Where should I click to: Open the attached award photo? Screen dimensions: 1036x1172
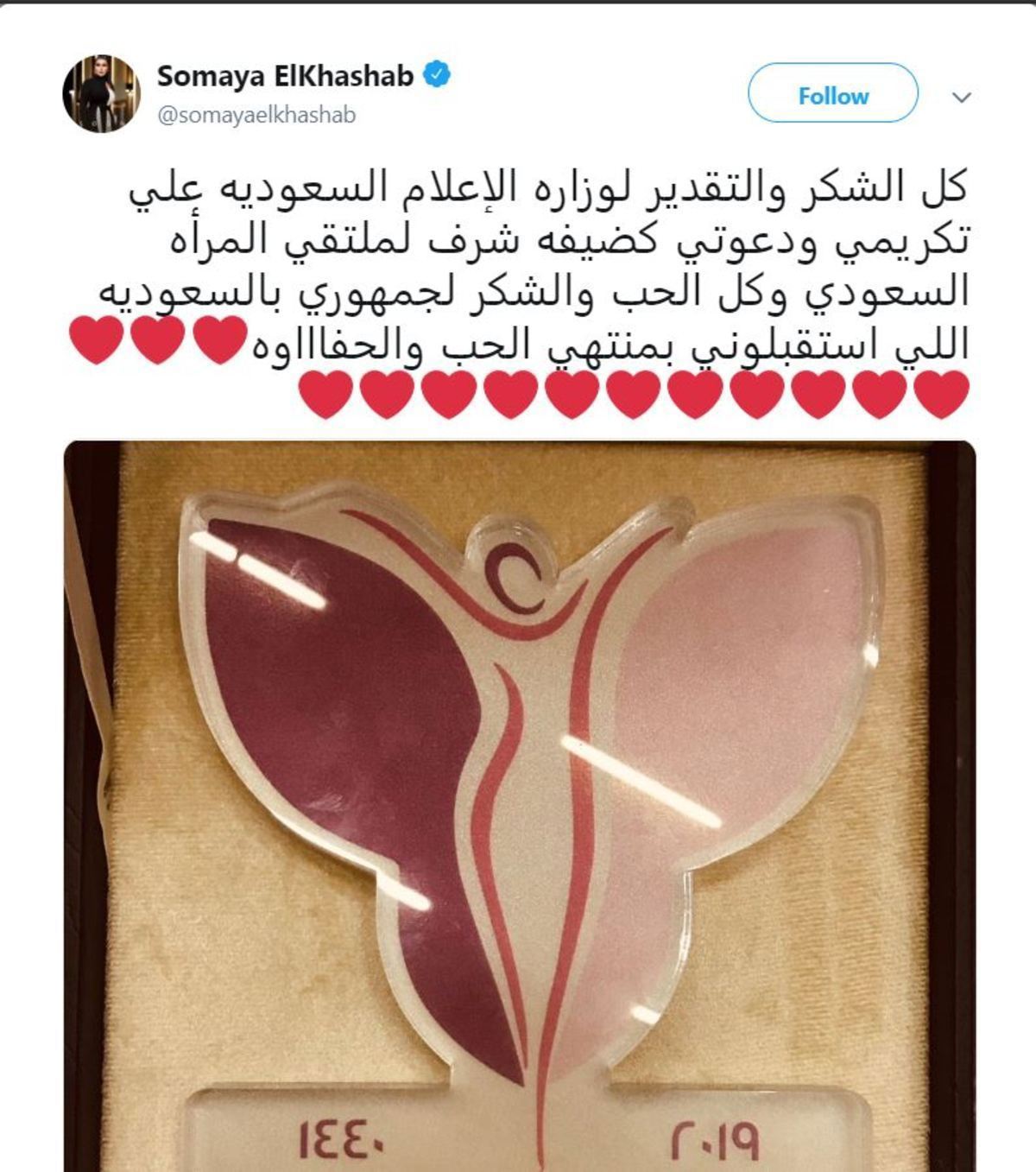(520, 806)
